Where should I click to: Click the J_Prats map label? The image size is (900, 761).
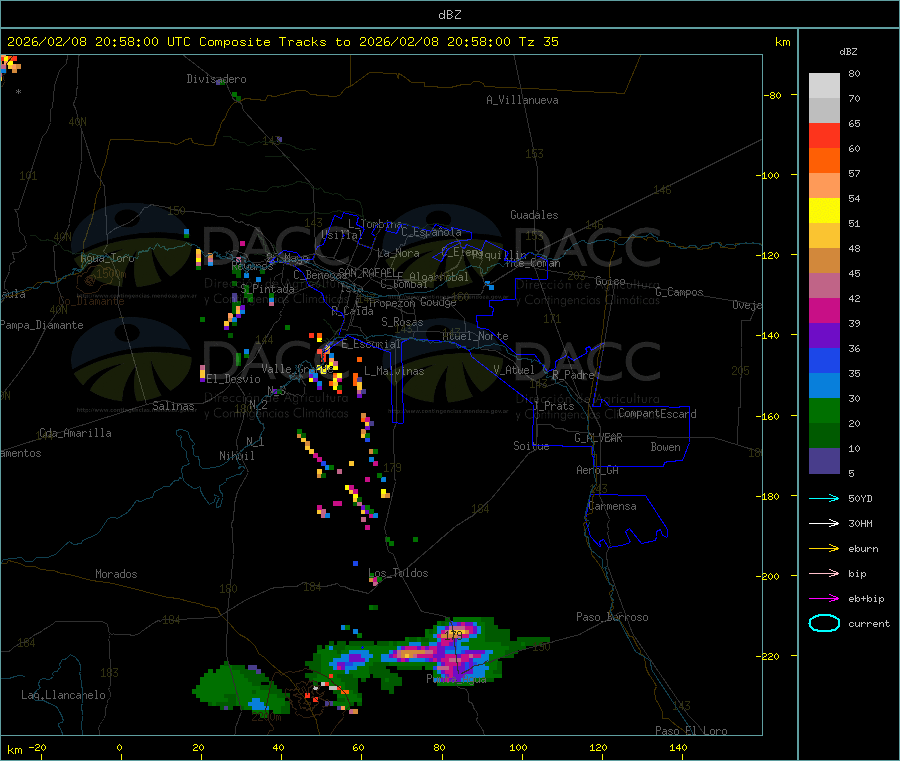tap(553, 406)
